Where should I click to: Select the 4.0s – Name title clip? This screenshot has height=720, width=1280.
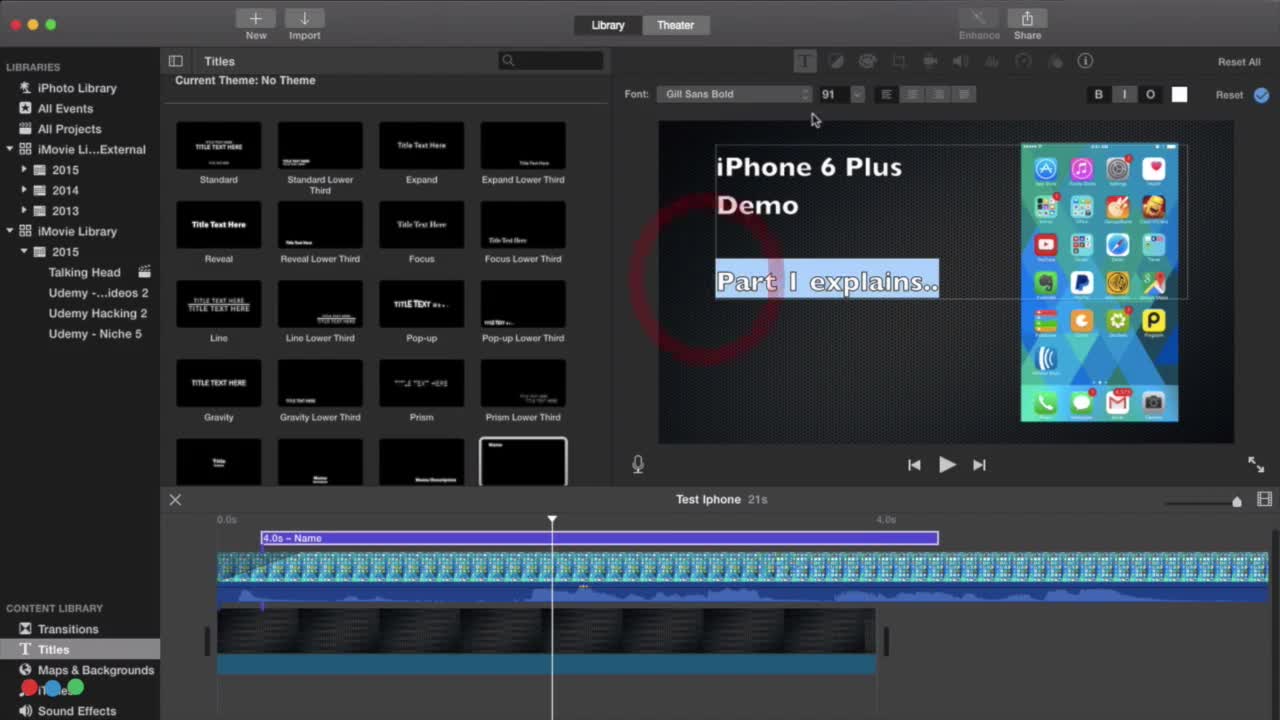600,538
